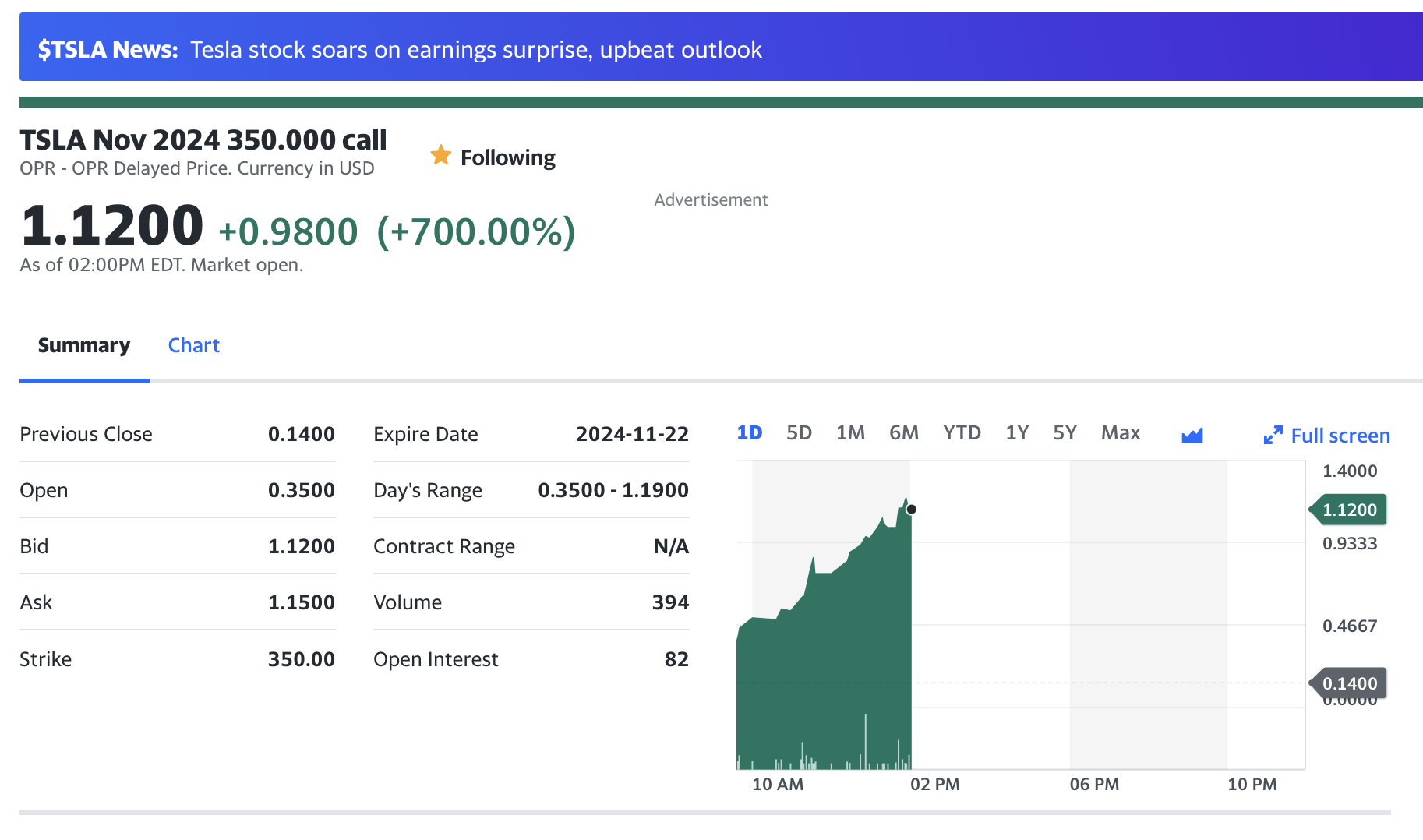Click the Contract Range N/A value
Image resolution: width=1423 pixels, height=840 pixels.
click(671, 546)
